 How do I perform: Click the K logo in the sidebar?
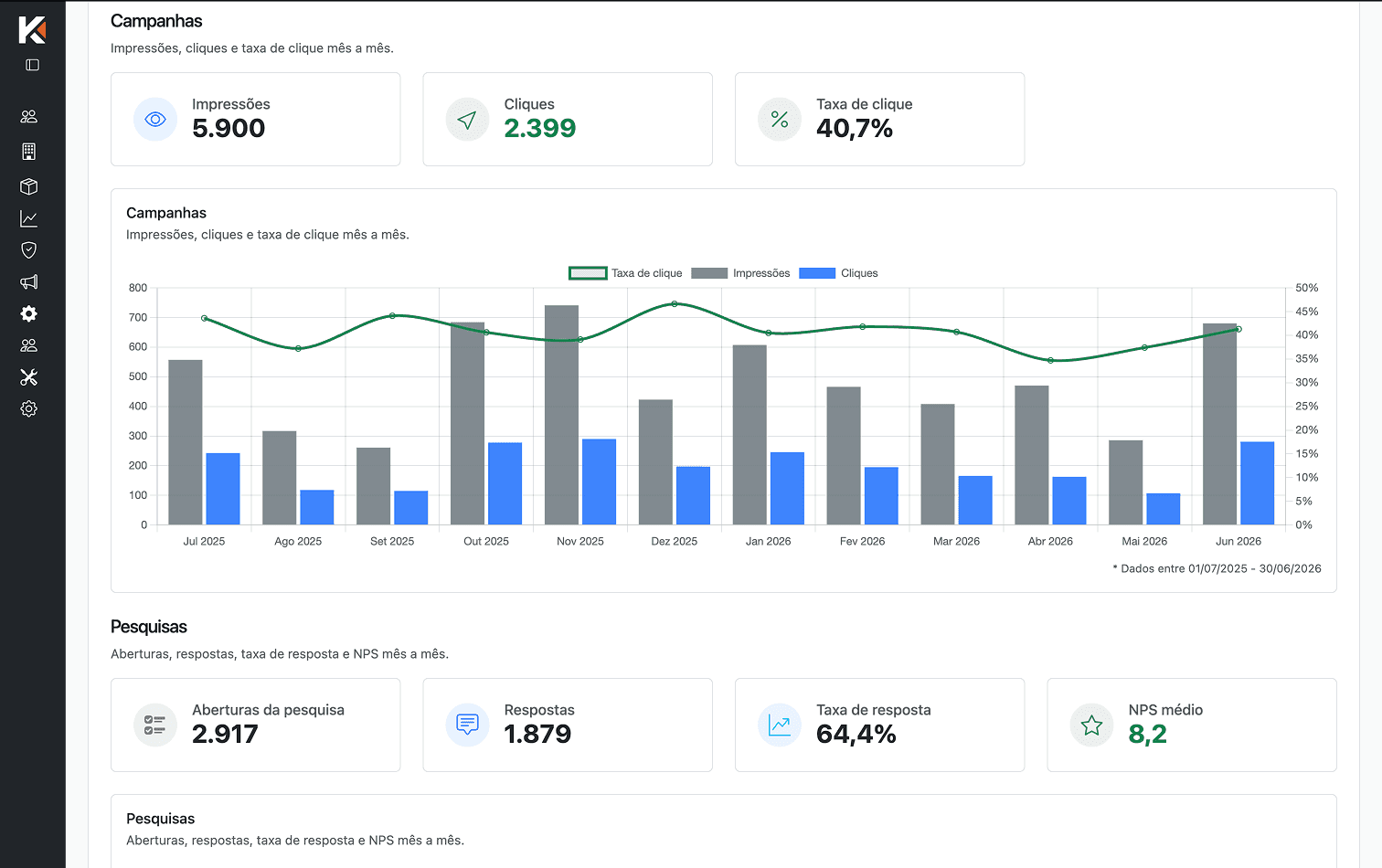coord(32,29)
